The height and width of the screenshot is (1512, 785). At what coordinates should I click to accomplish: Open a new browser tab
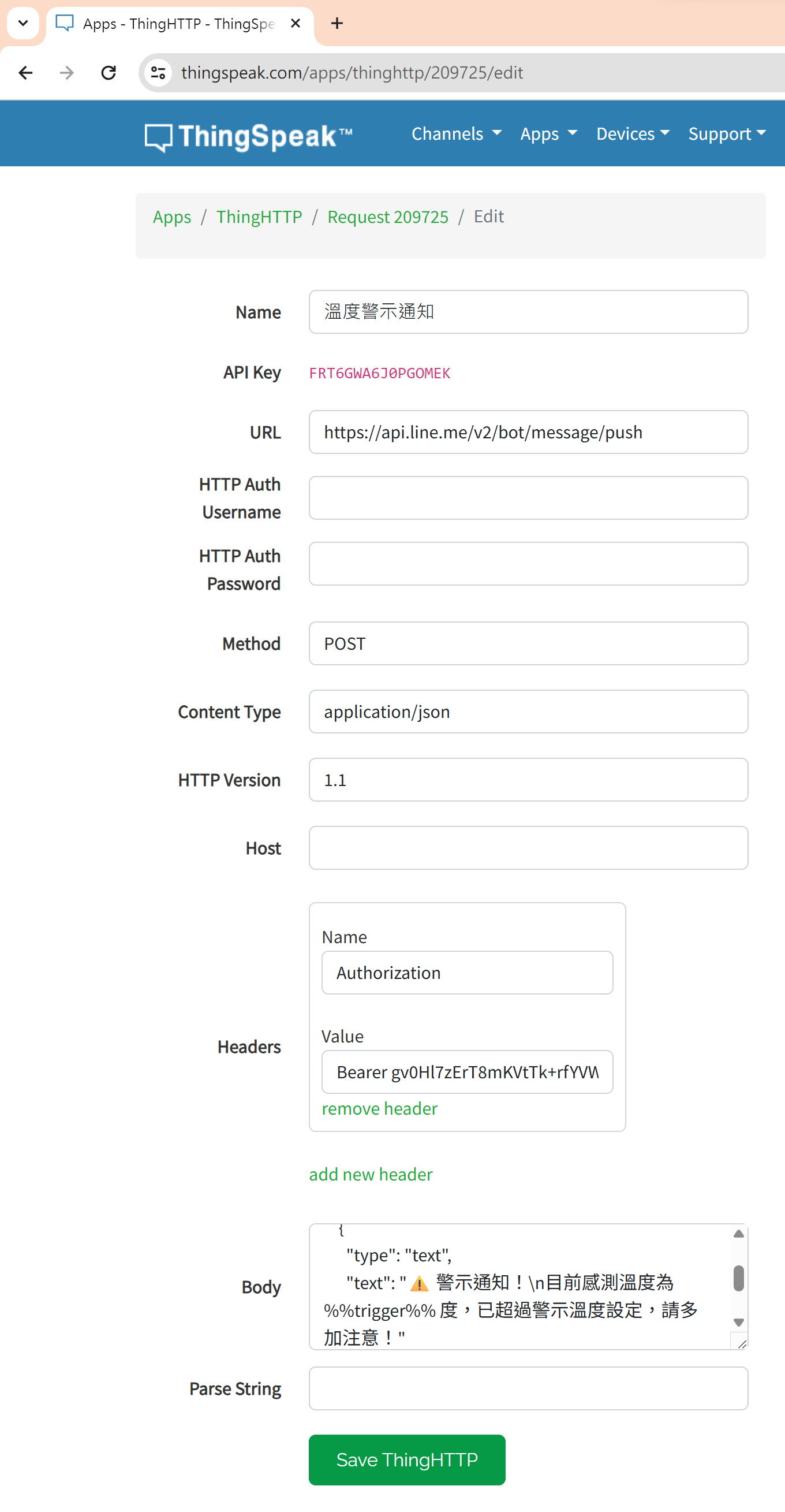pyautogui.click(x=337, y=24)
